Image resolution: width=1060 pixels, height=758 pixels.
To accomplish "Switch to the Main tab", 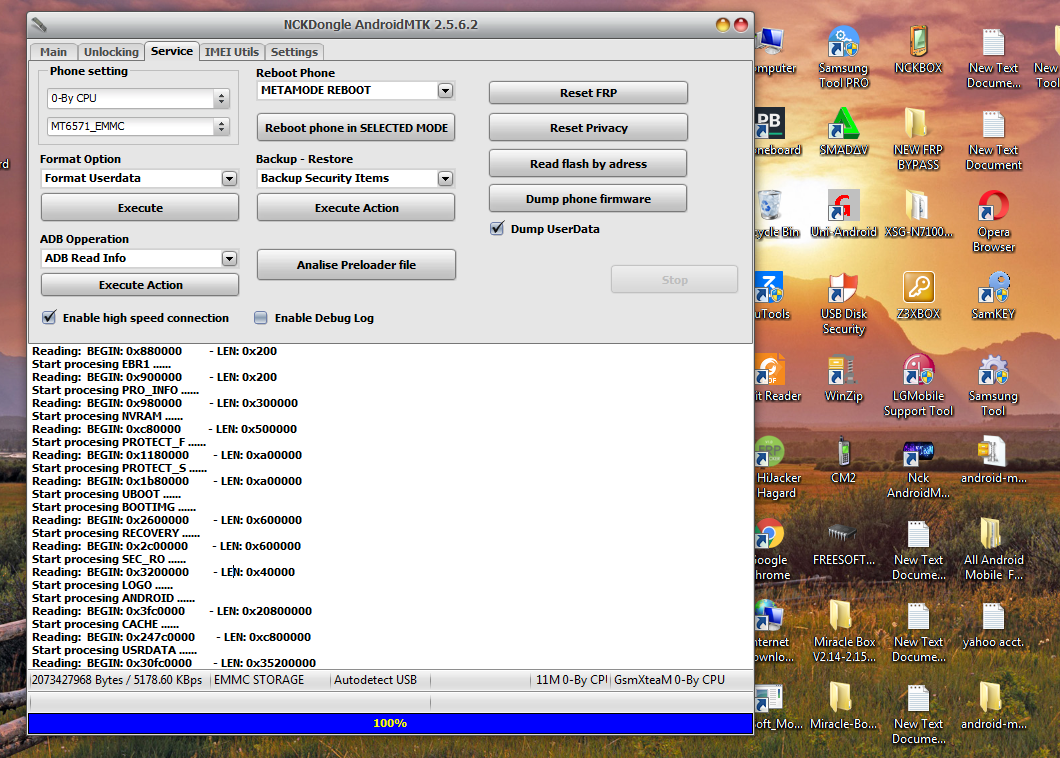I will (53, 52).
